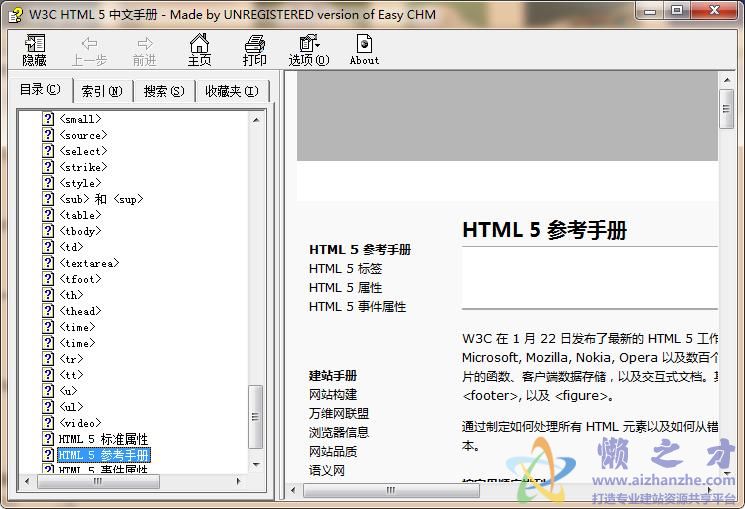Open the <td> topic in contents
The width and height of the screenshot is (745, 509).
coord(71,247)
